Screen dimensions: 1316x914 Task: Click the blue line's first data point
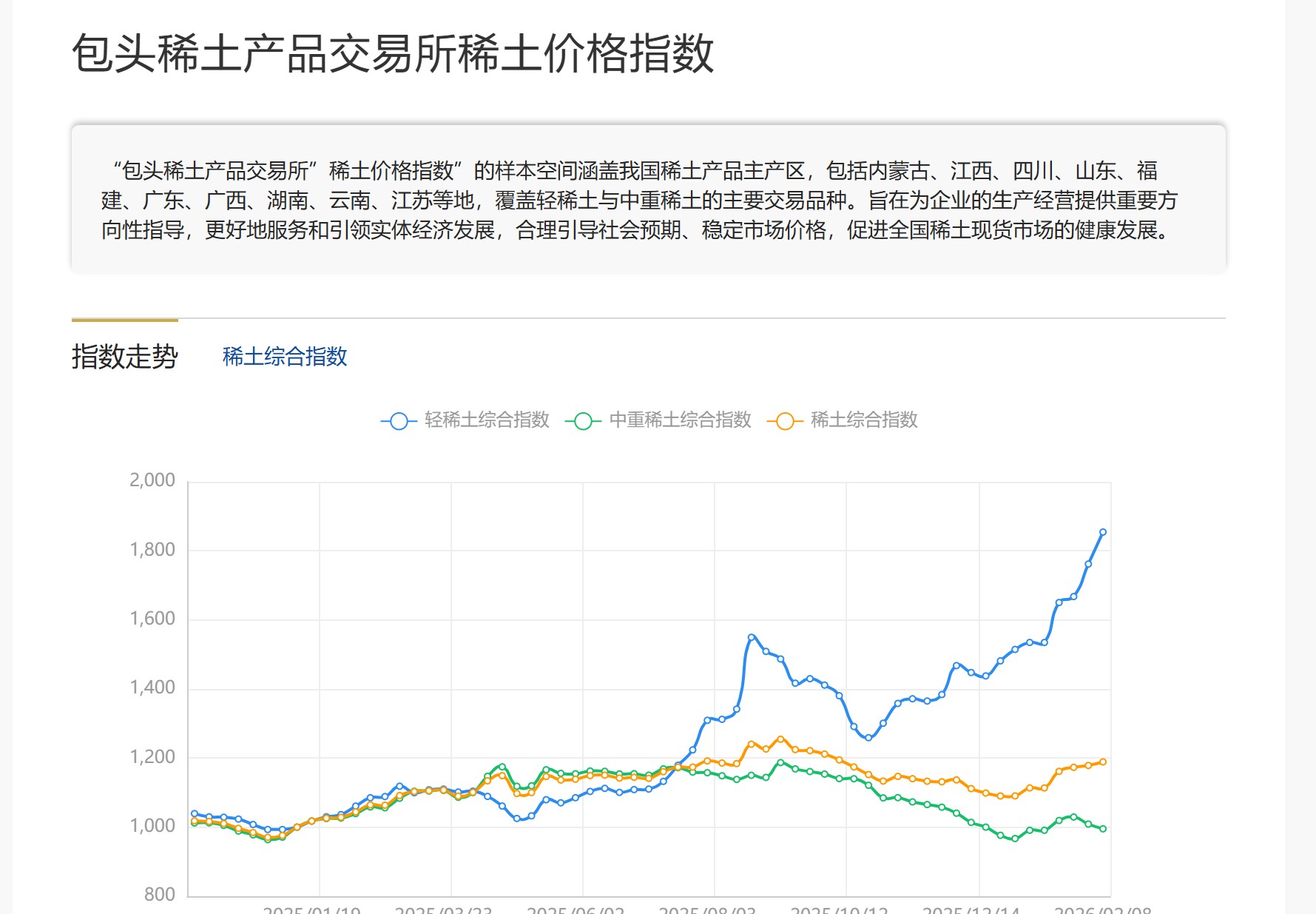(x=195, y=813)
